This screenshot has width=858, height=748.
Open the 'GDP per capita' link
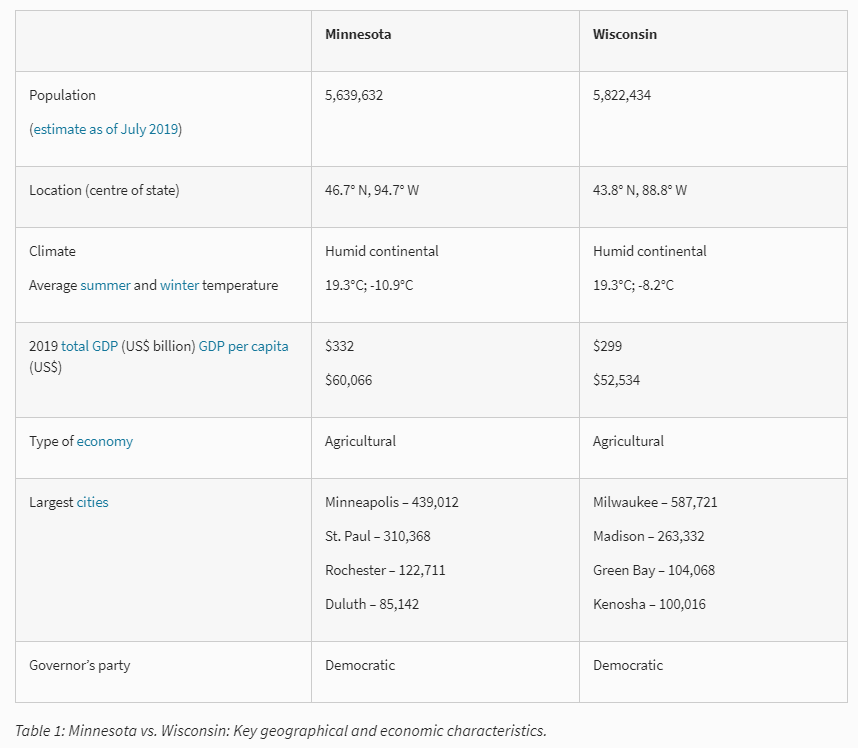[243, 346]
